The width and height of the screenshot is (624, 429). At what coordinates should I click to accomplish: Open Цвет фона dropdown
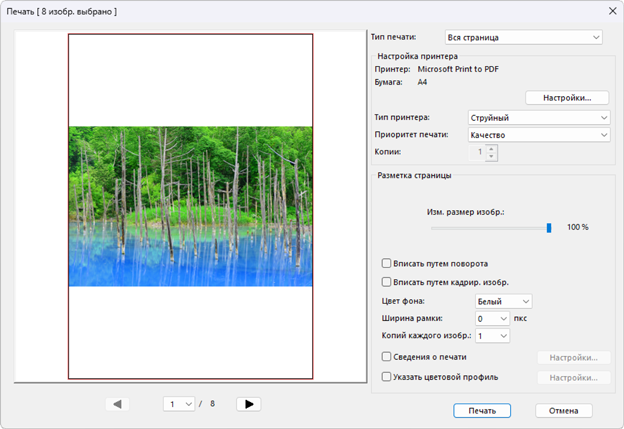[x=503, y=301]
